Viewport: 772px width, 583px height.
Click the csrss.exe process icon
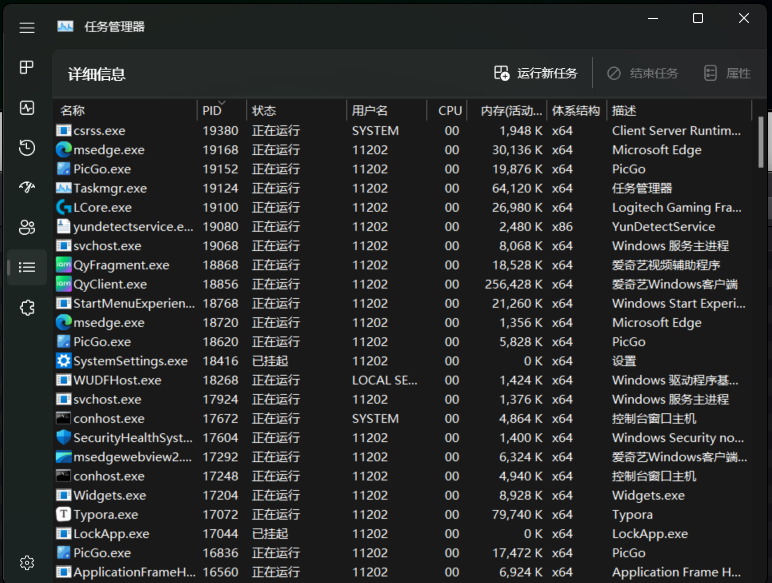tap(64, 130)
